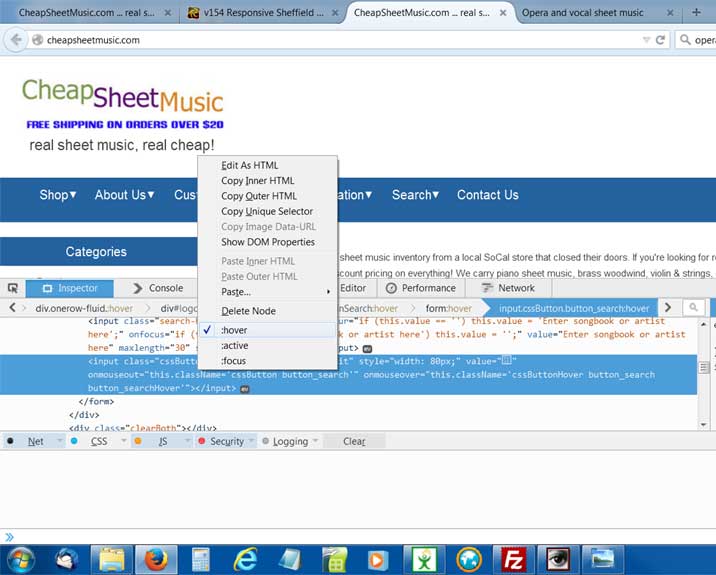Open the Shop dropdown menu

(x=58, y=195)
